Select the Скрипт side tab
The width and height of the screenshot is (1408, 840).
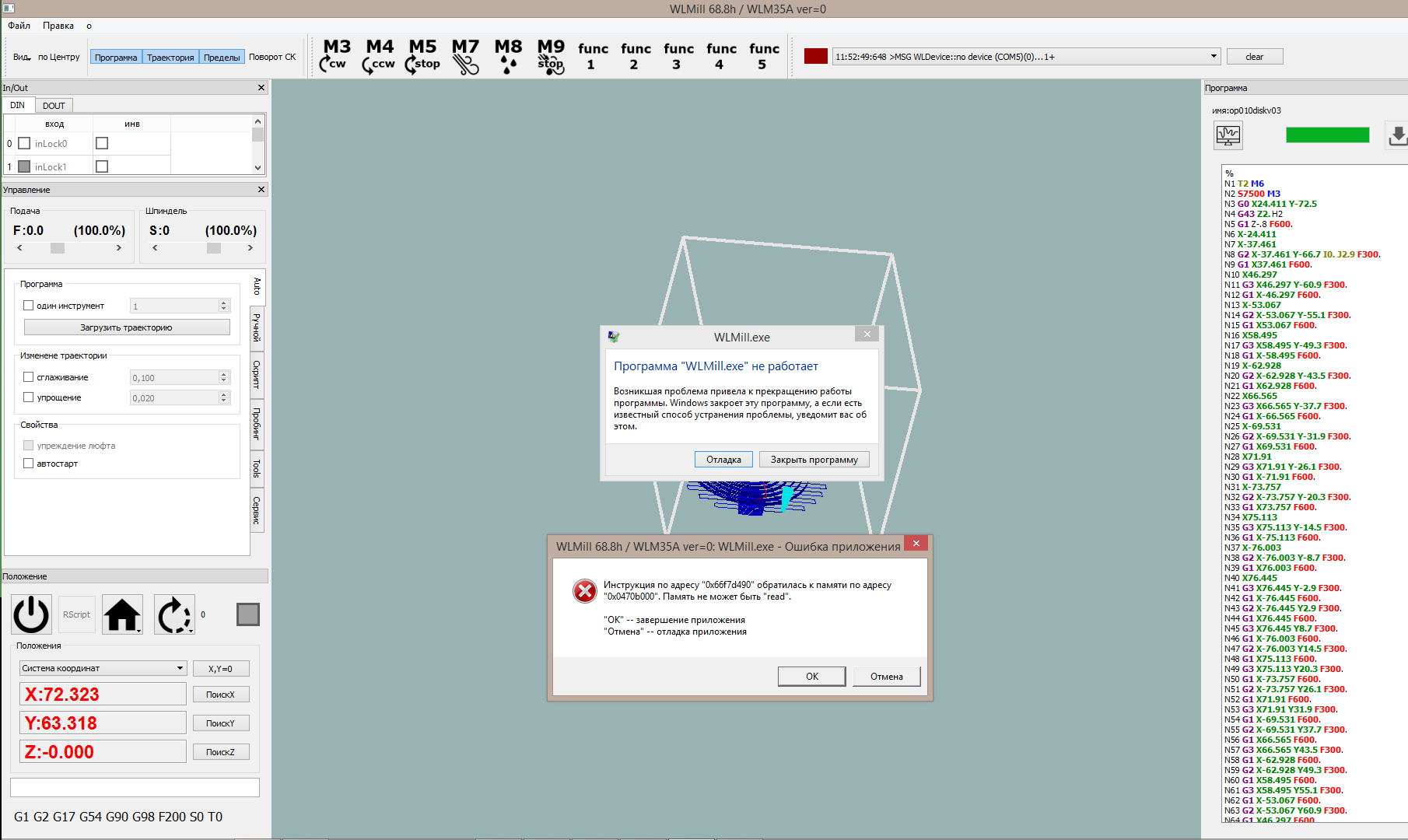click(x=257, y=375)
